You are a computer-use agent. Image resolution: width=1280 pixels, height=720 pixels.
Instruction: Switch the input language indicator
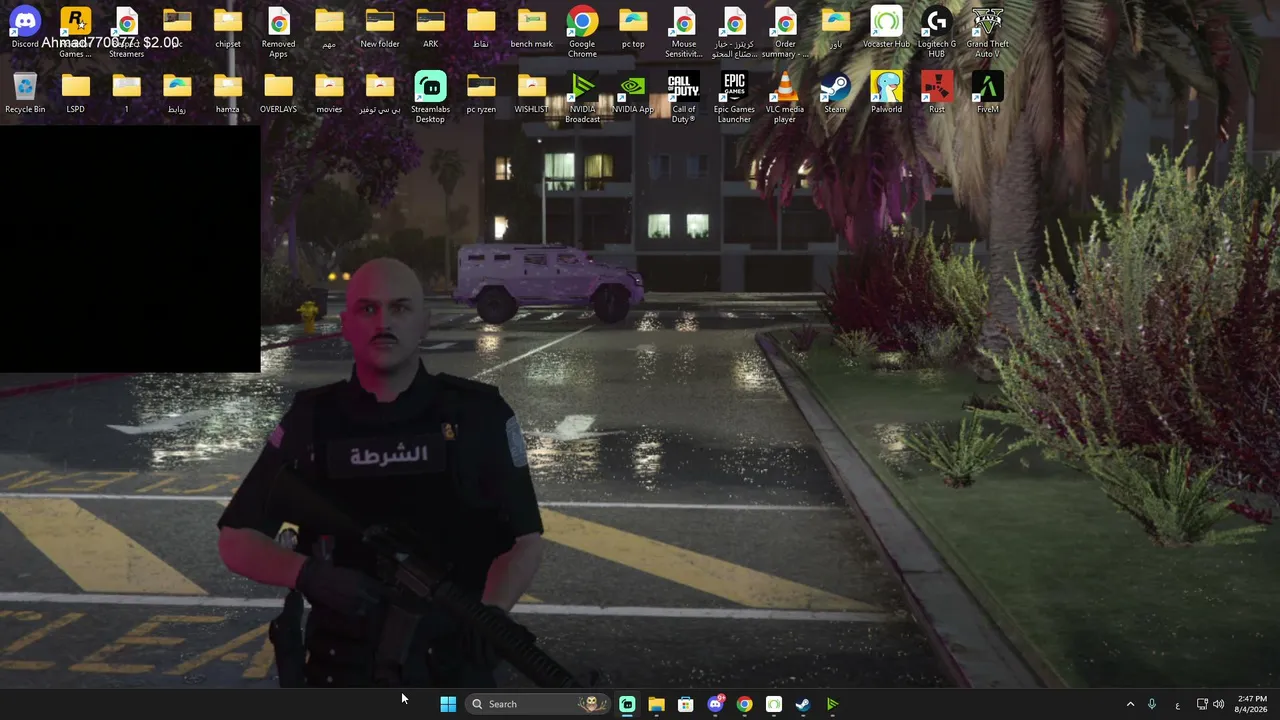1177,704
